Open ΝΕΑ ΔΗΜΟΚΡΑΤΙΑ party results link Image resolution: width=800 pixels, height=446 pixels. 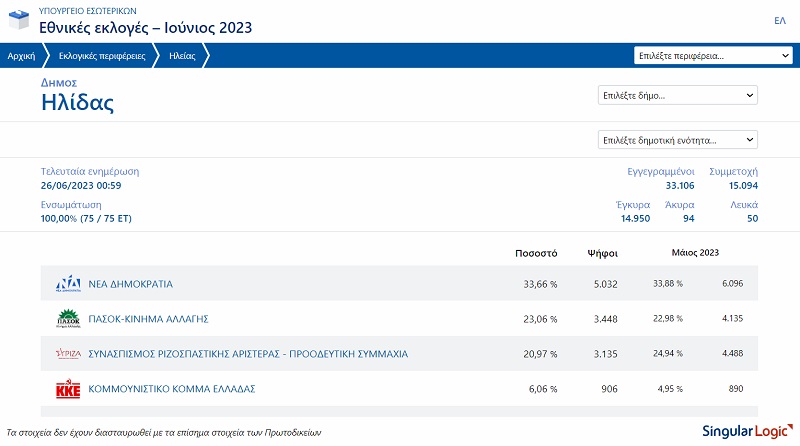tap(130, 284)
